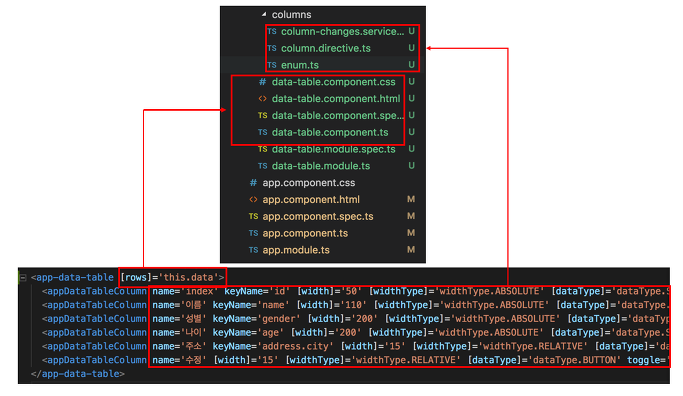Image resolution: width=683 pixels, height=396 pixels.
Task: Click [rows]='this.data' attribute
Action: coord(169,278)
